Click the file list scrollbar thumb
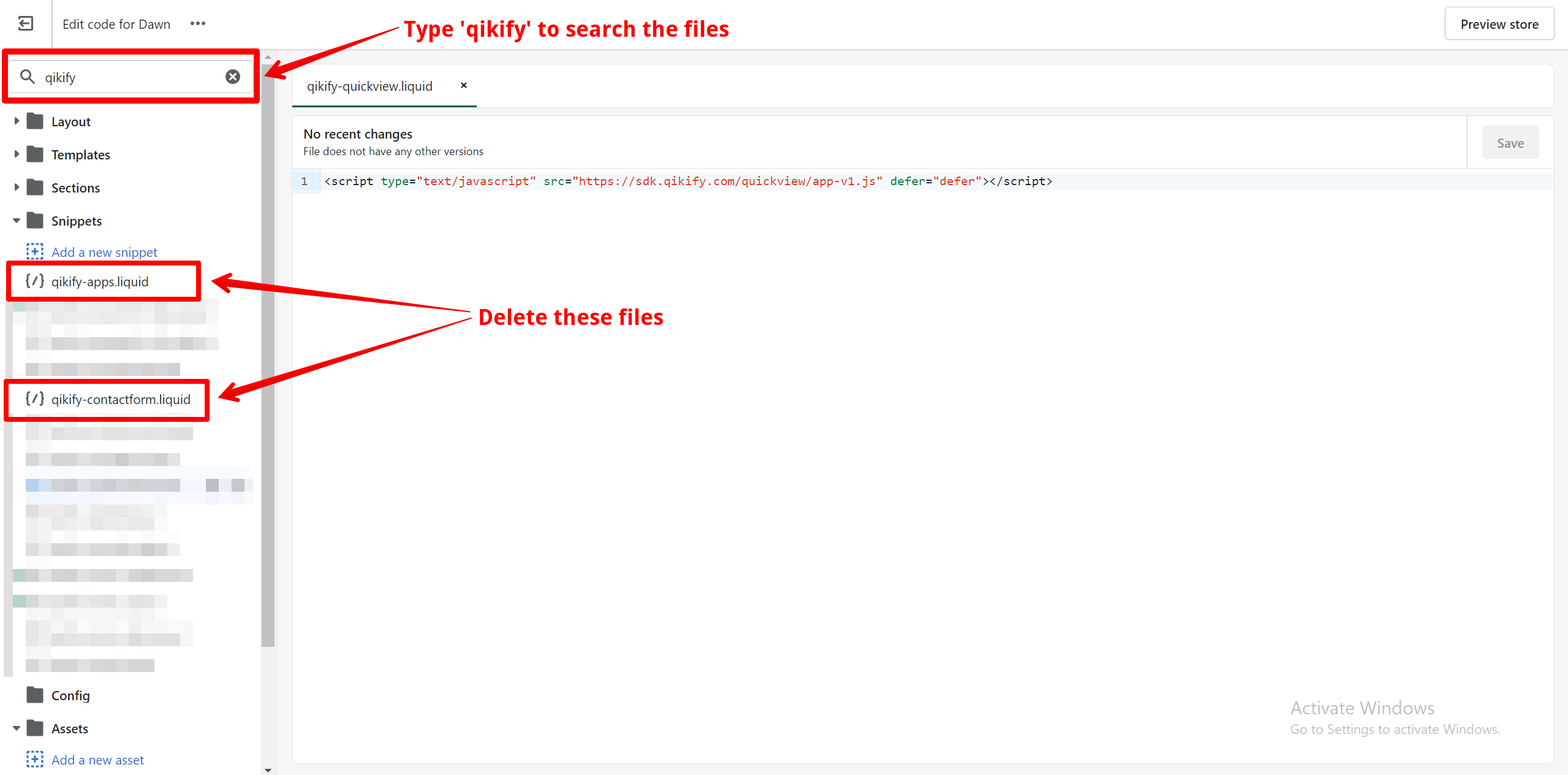 pos(268,356)
